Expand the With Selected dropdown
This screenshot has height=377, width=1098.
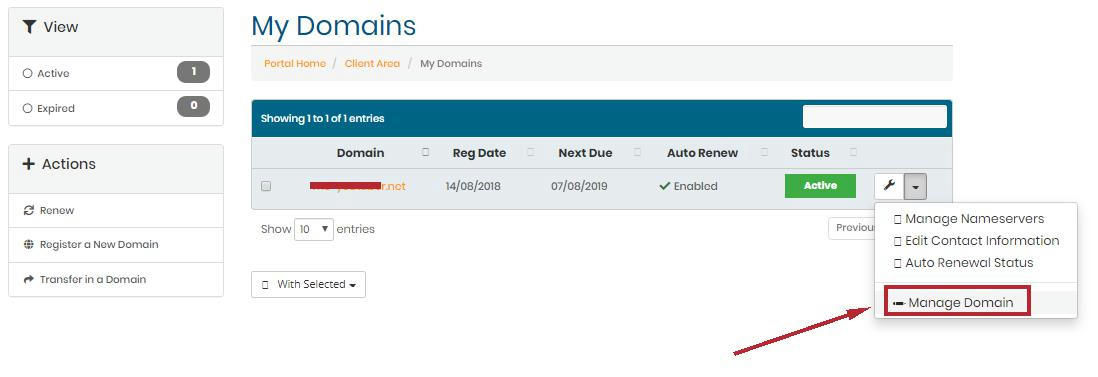[308, 285]
